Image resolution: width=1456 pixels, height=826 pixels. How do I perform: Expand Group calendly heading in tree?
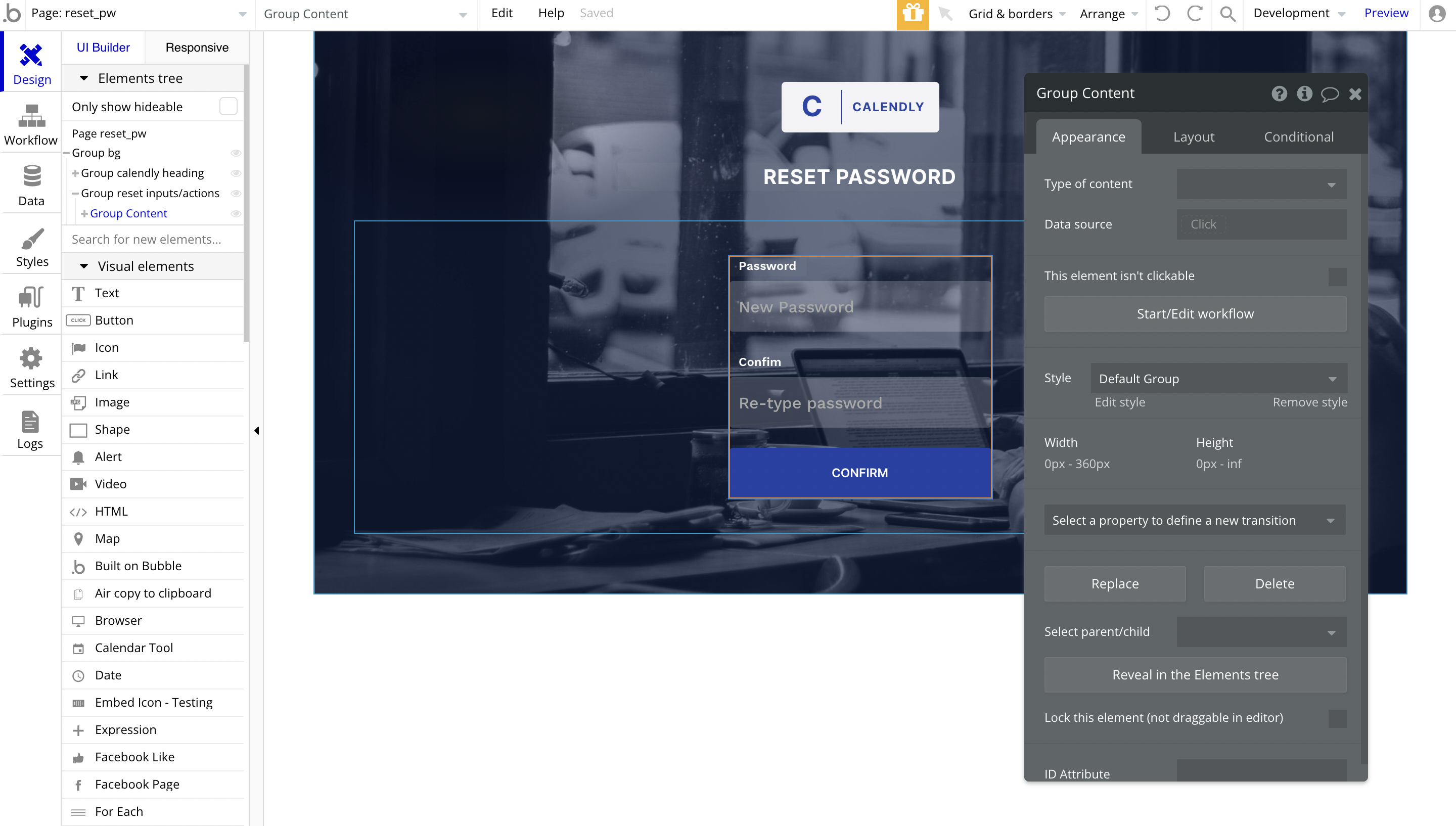(x=75, y=173)
